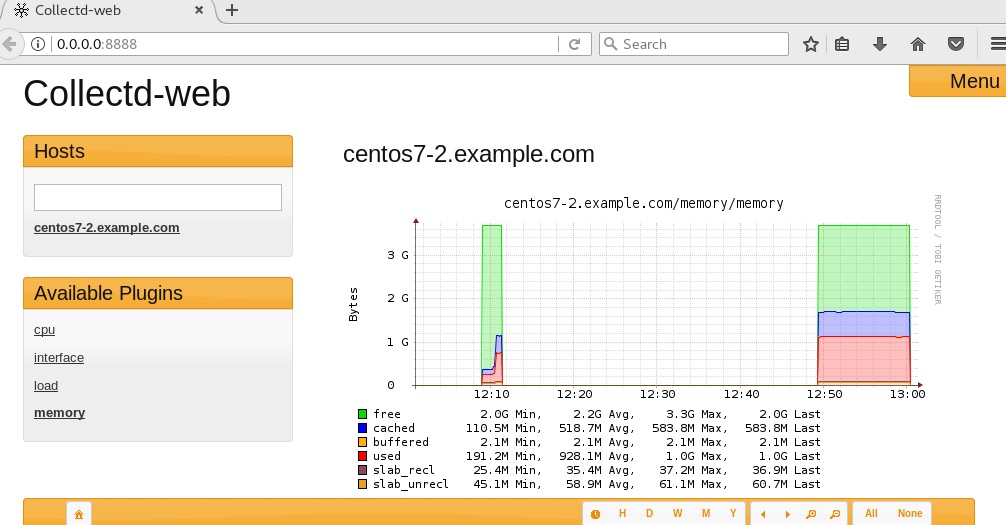Click the slab_recl legend label
The height and width of the screenshot is (525, 1006).
coord(404,470)
